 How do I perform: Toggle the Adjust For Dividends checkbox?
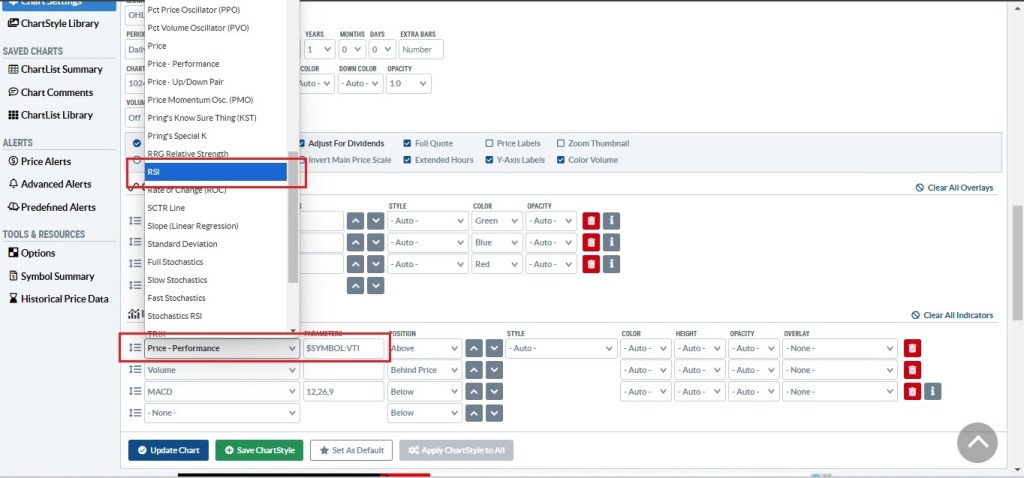301,143
